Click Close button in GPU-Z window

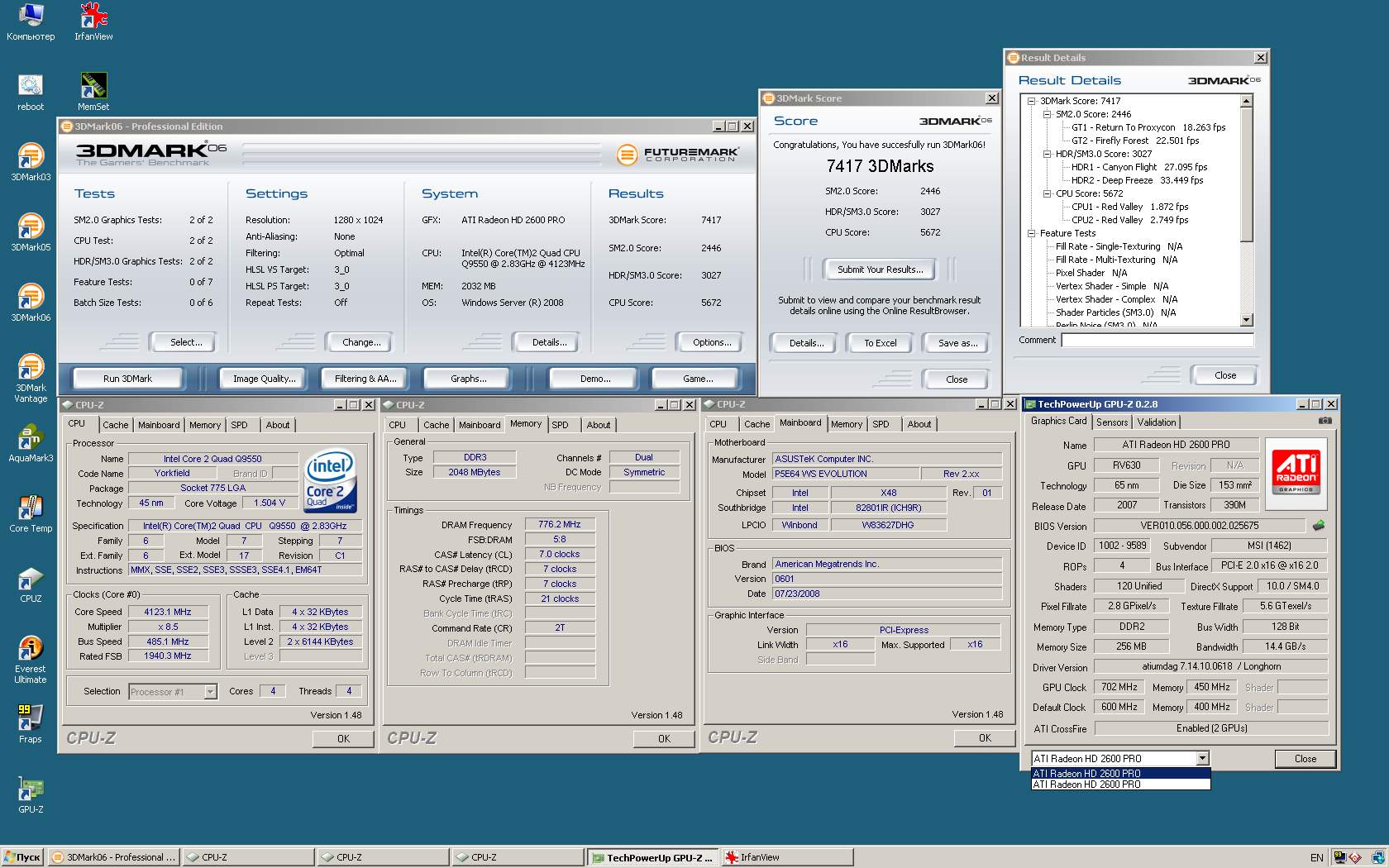click(1305, 758)
